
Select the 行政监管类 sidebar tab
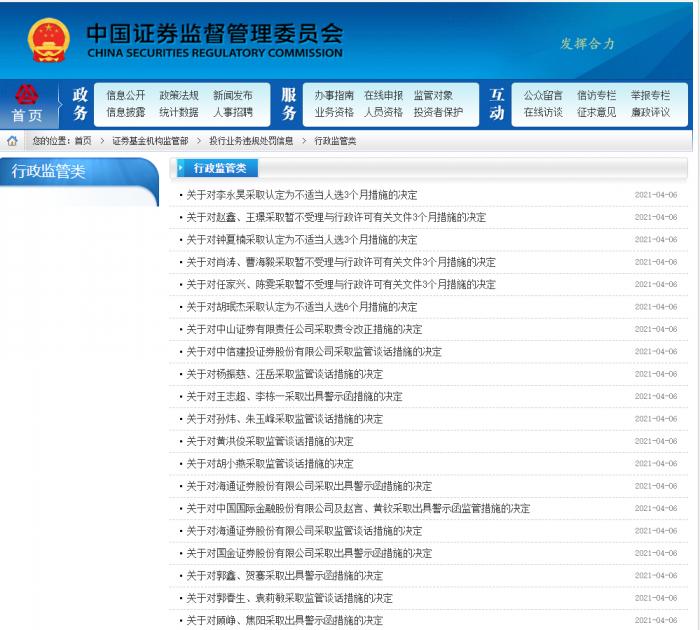point(50,171)
